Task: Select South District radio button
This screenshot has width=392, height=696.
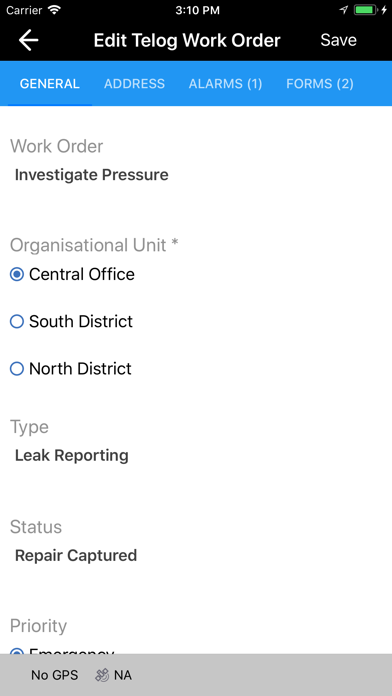Action: 17,321
